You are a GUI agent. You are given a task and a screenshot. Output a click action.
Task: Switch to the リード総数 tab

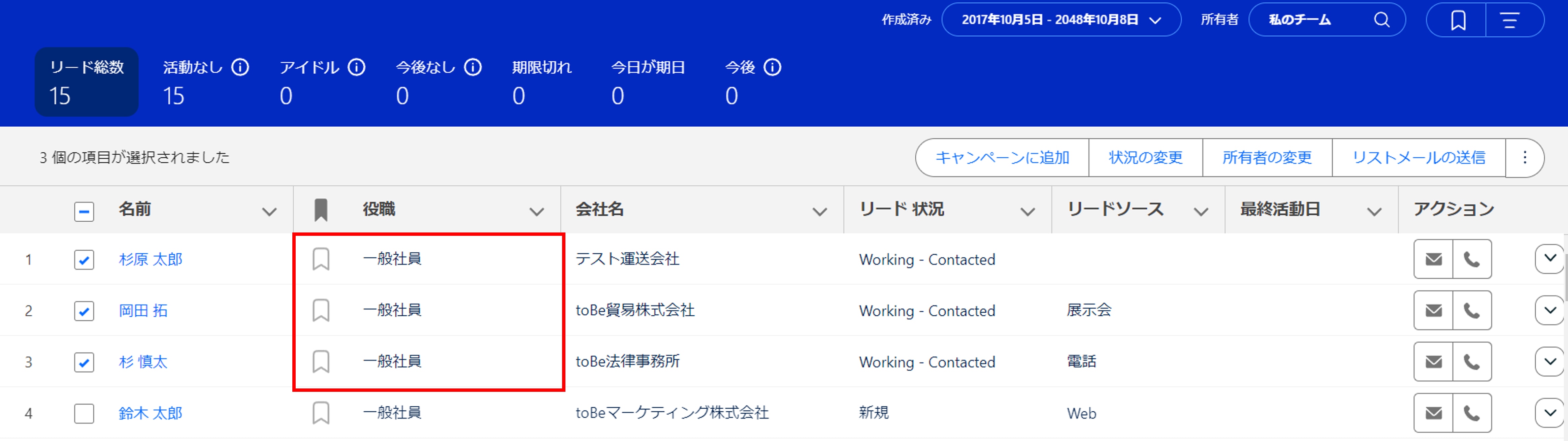click(x=87, y=82)
